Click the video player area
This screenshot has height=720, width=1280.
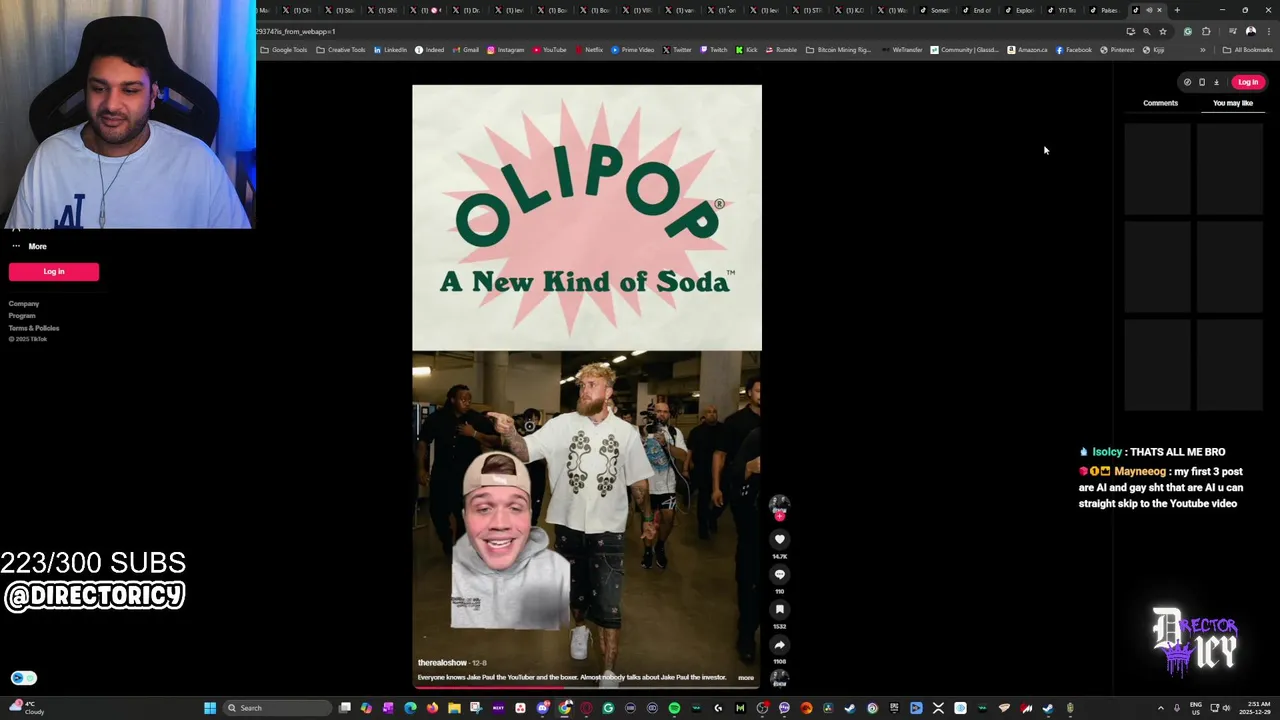587,385
